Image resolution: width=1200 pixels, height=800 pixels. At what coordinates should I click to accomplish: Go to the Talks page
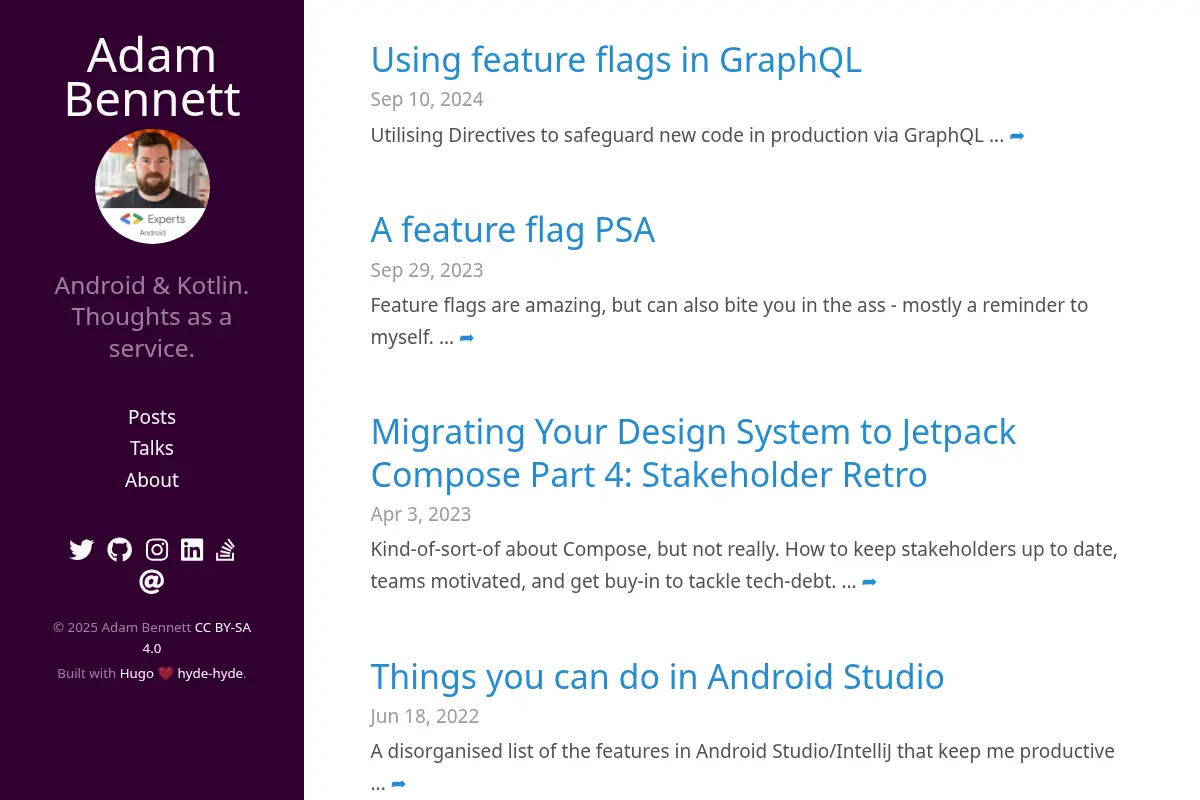click(152, 448)
